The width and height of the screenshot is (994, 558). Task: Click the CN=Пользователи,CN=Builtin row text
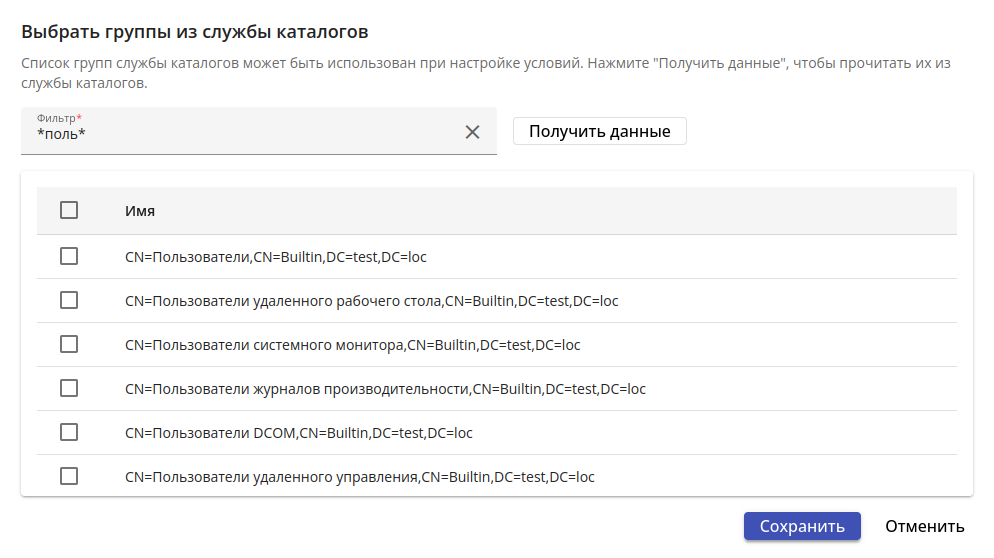[x=276, y=257]
